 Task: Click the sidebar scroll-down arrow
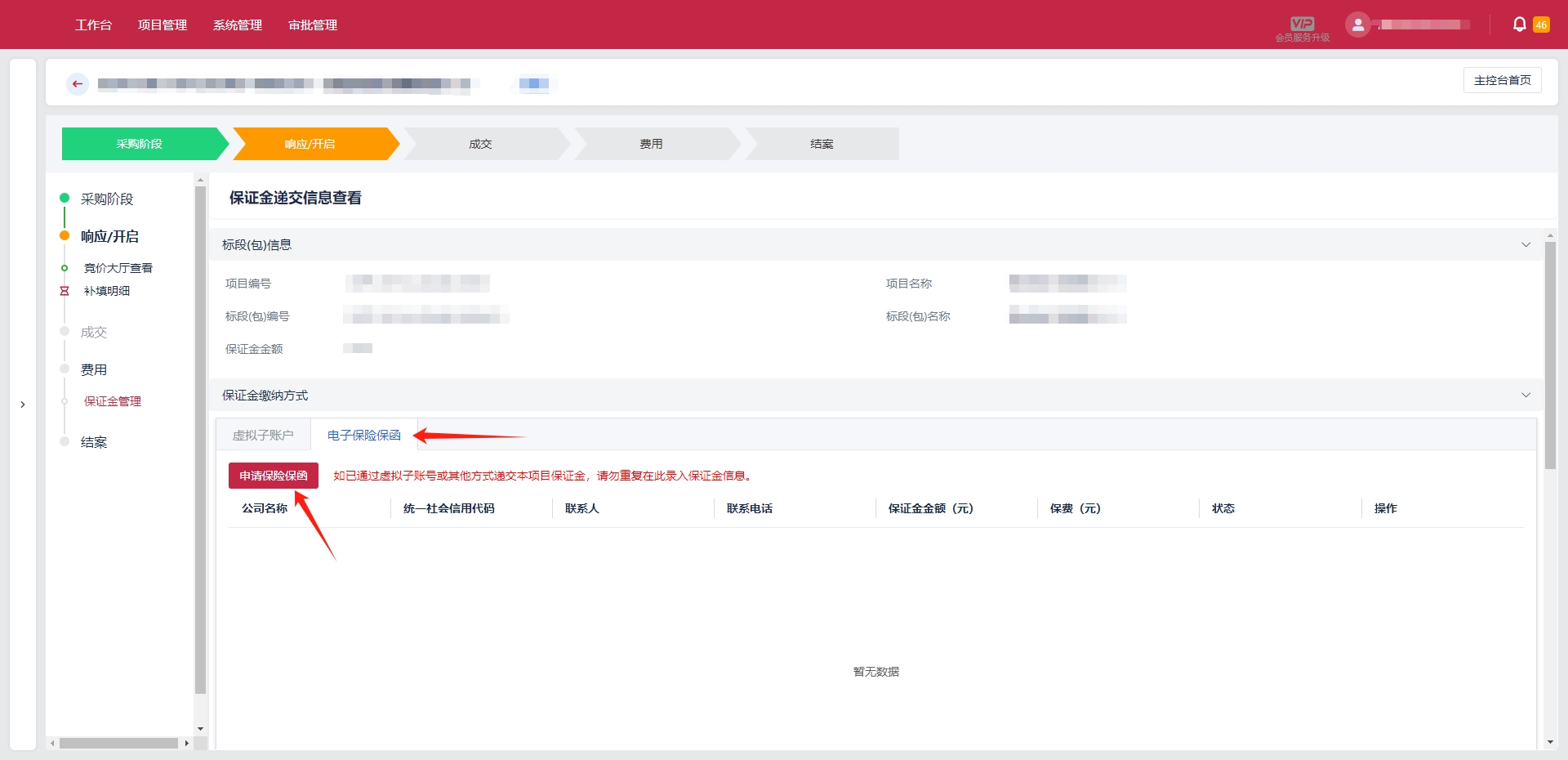tap(200, 728)
